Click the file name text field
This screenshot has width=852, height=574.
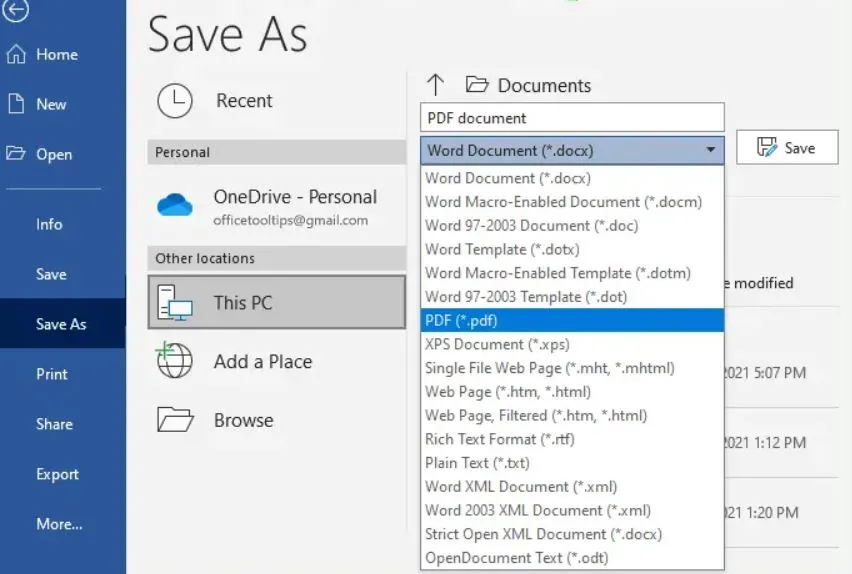(x=571, y=118)
